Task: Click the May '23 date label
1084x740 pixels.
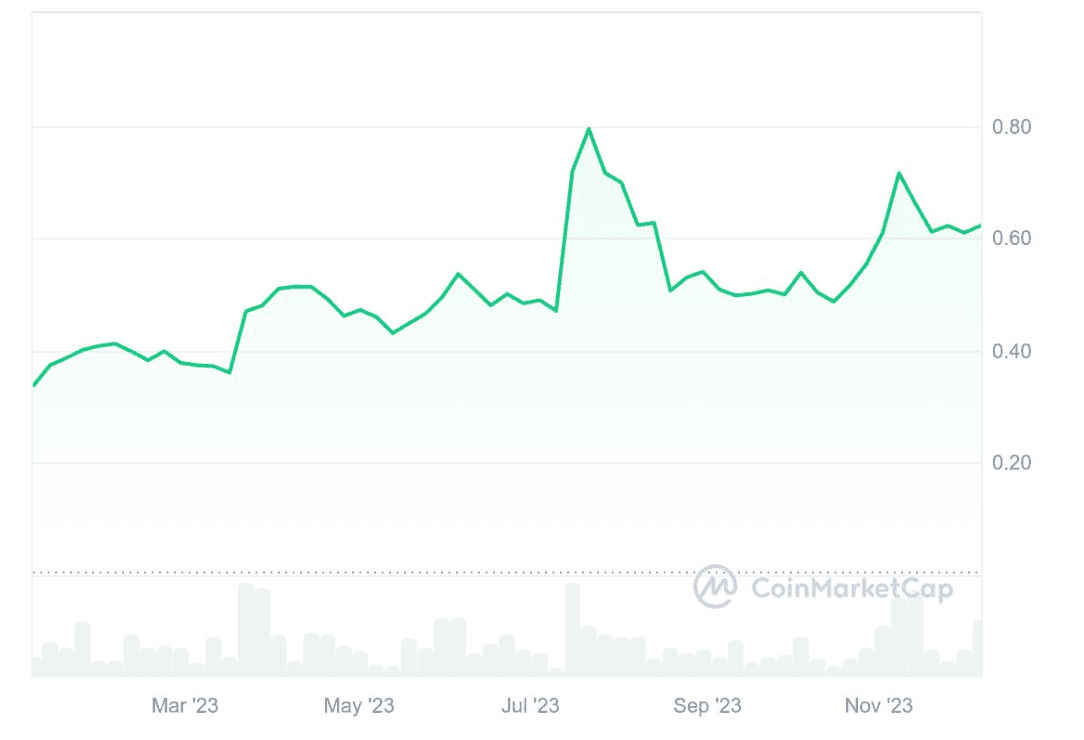Action: [359, 706]
